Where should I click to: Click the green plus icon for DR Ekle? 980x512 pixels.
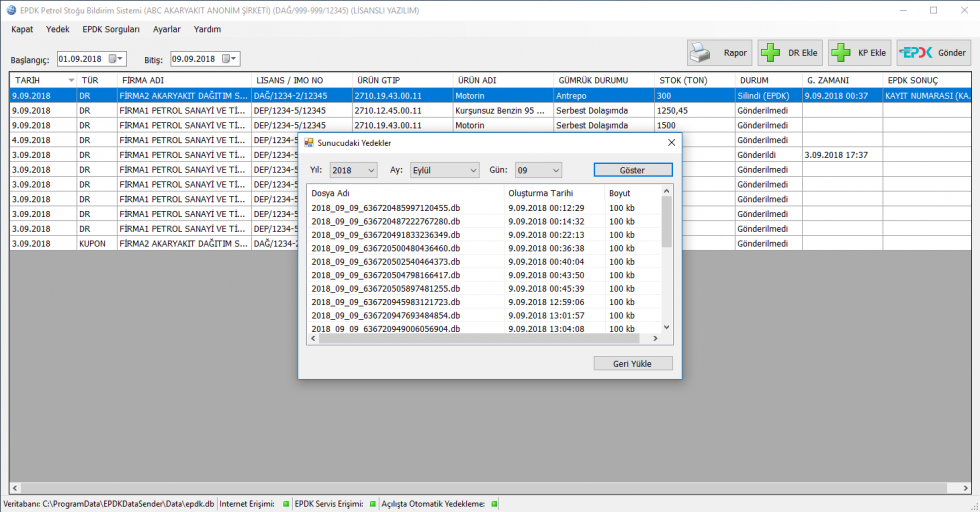pos(771,53)
